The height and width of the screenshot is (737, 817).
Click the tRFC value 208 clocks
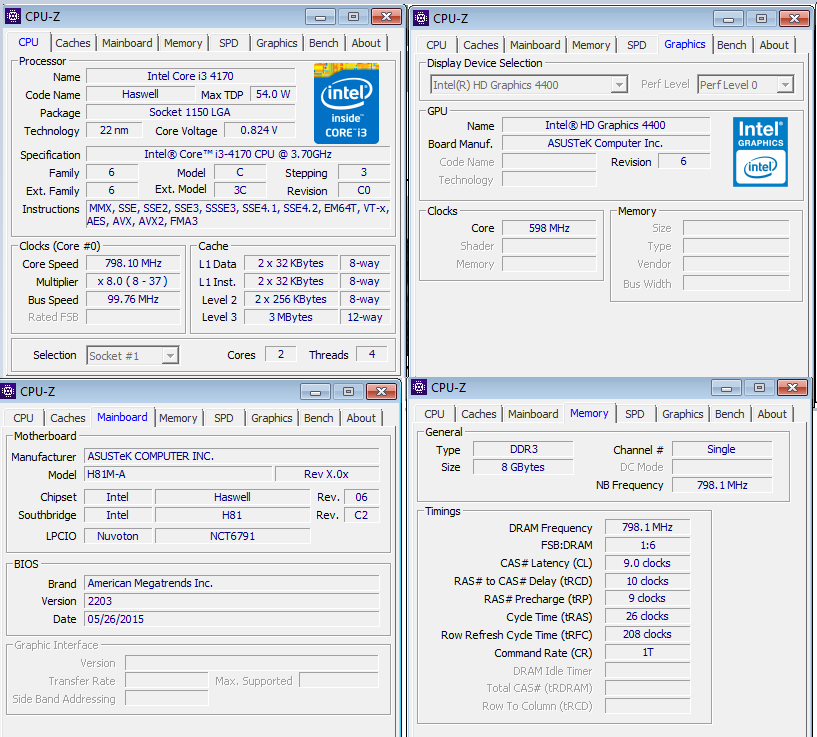(x=648, y=634)
